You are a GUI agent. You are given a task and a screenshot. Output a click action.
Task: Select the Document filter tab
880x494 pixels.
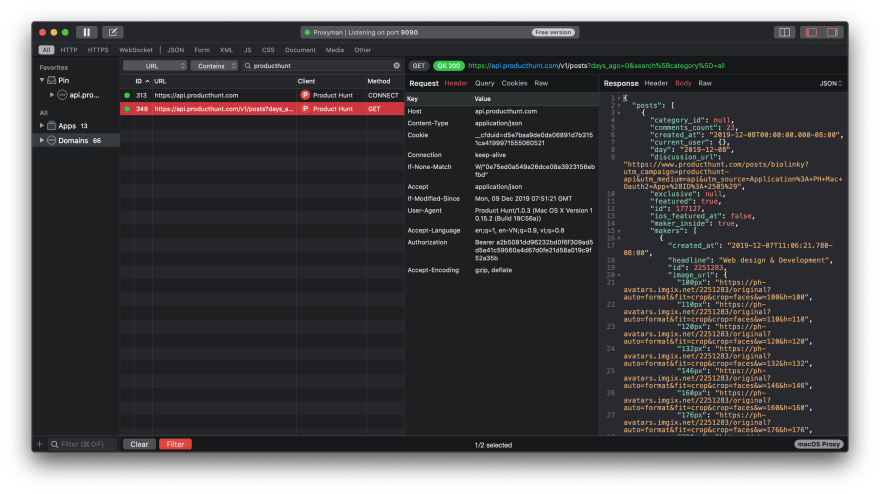click(300, 50)
